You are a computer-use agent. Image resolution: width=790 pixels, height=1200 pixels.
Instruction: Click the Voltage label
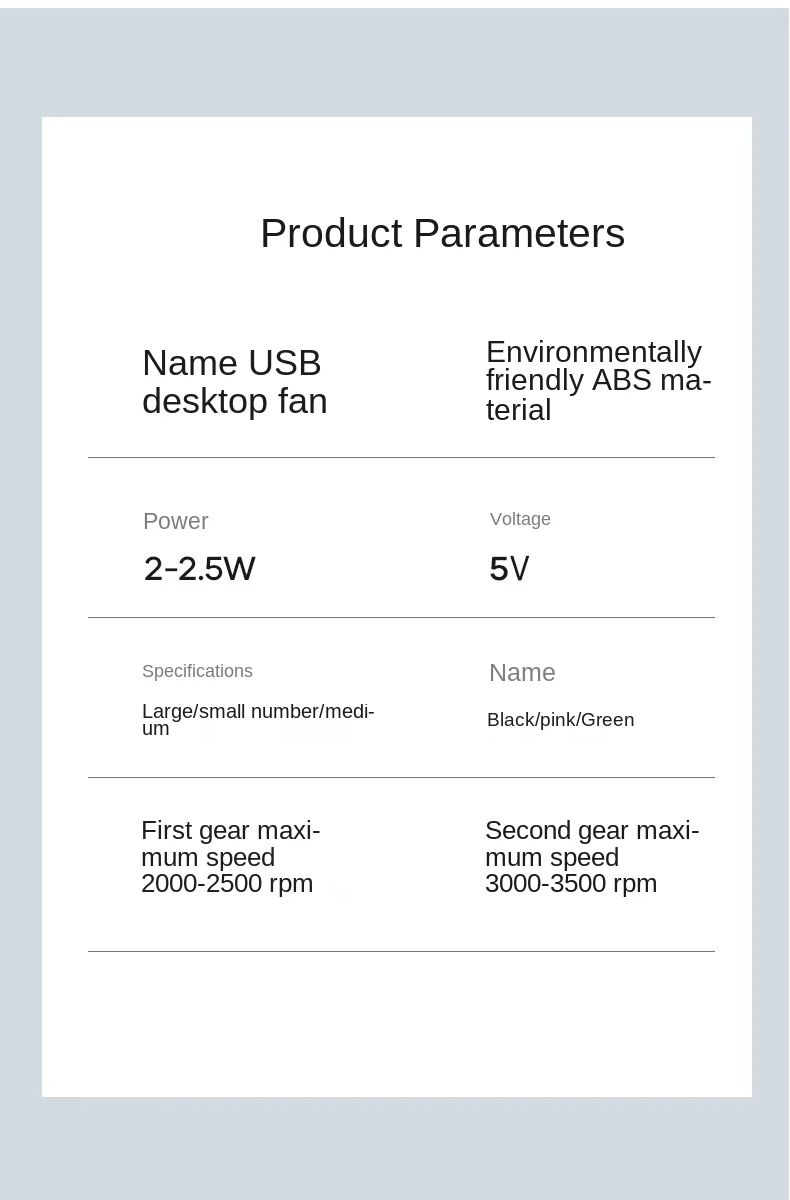pyautogui.click(x=520, y=519)
